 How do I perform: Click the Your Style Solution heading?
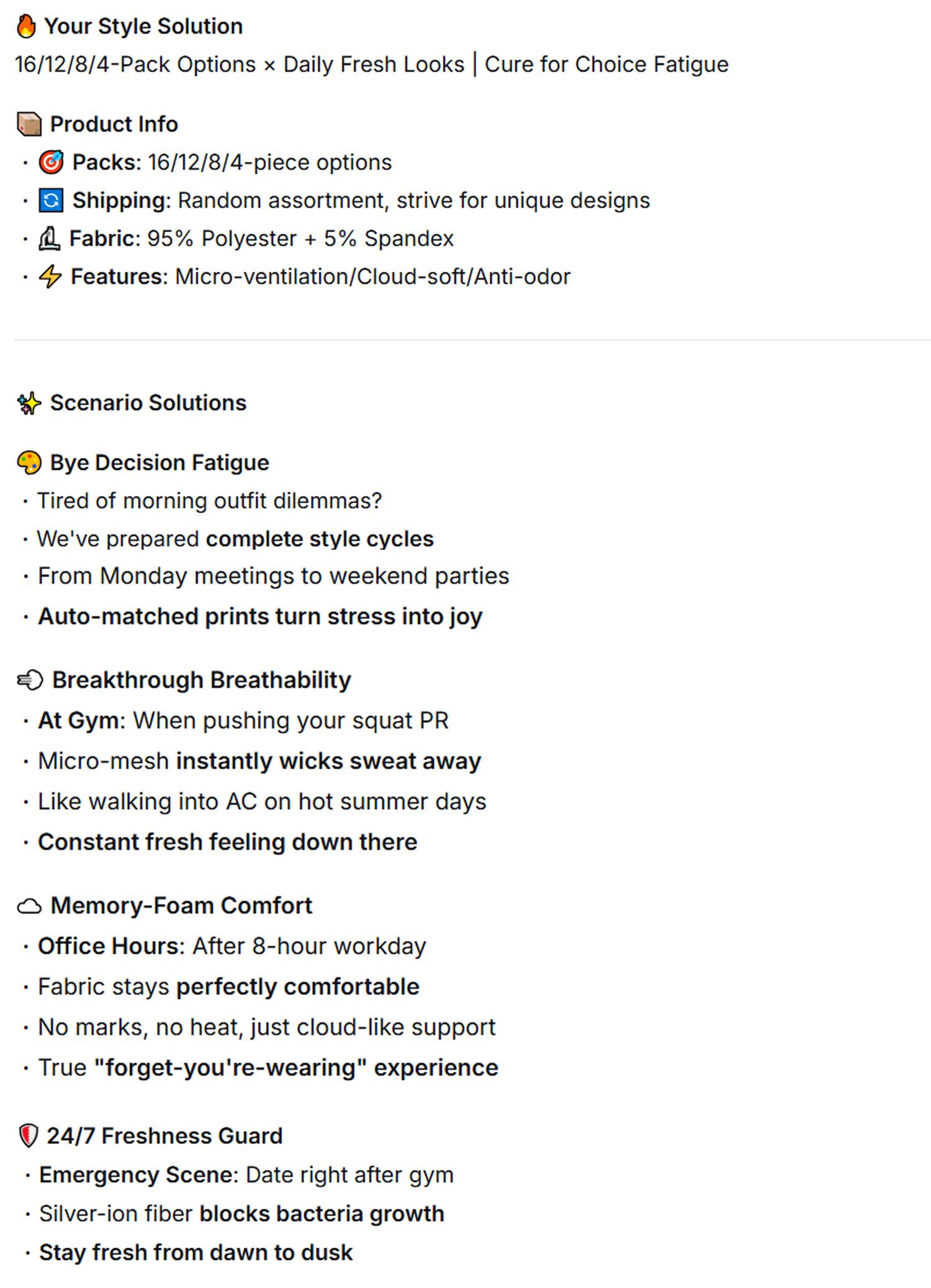click(x=143, y=27)
